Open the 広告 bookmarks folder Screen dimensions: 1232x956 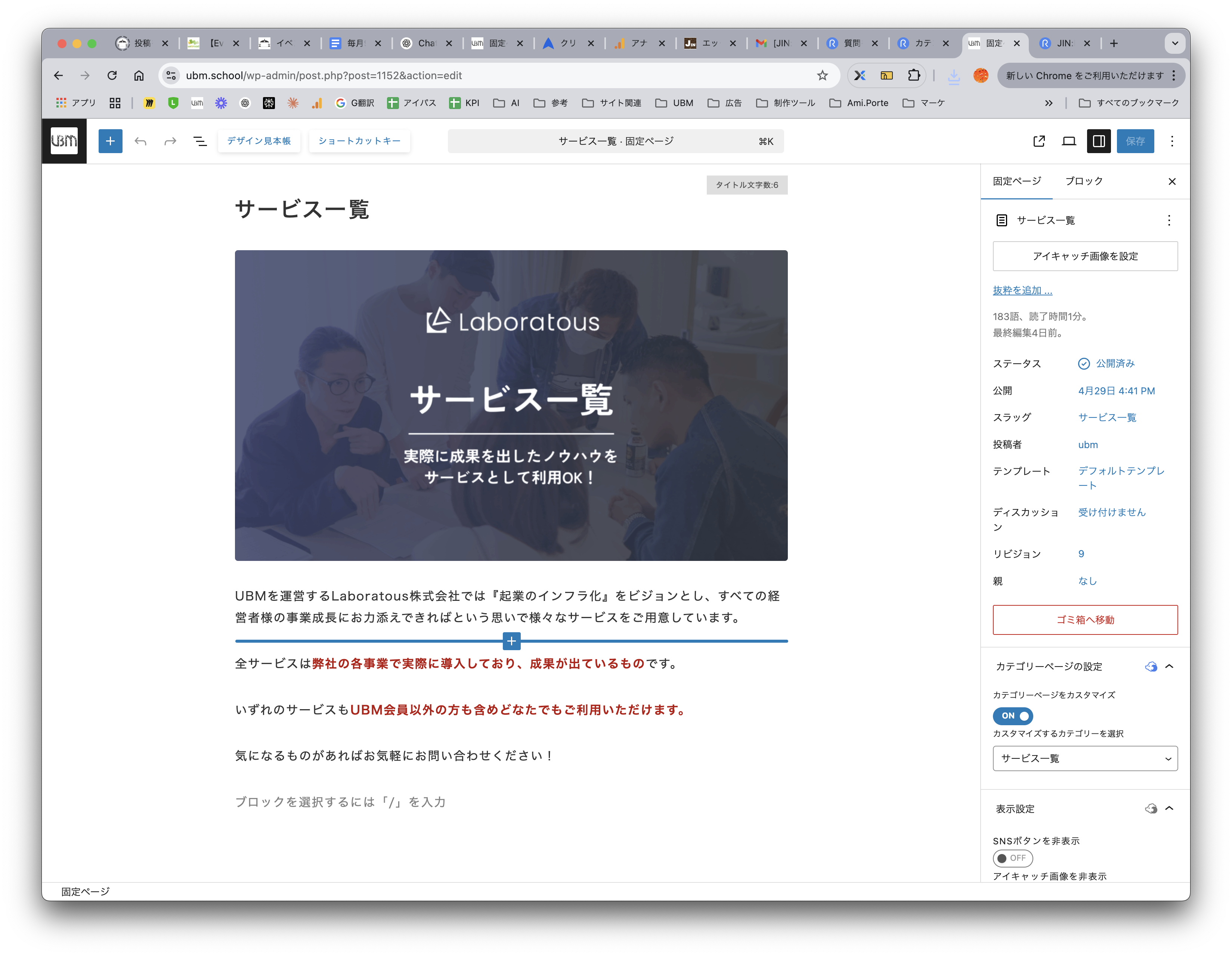click(725, 103)
